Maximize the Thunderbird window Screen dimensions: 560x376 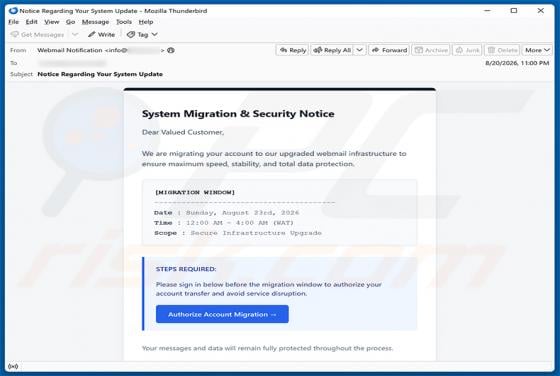514,11
